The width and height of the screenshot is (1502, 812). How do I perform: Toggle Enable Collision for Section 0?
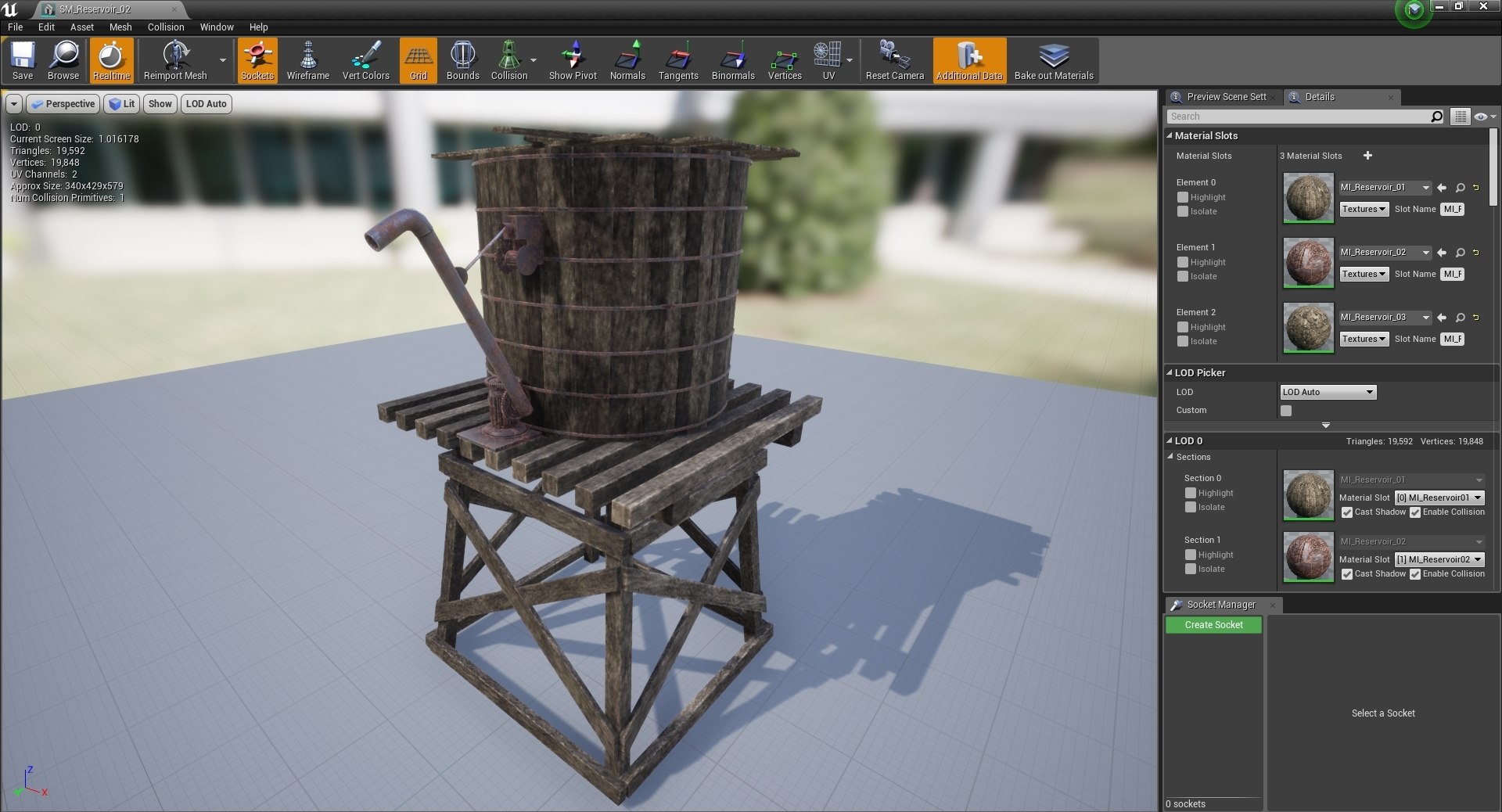1415,512
